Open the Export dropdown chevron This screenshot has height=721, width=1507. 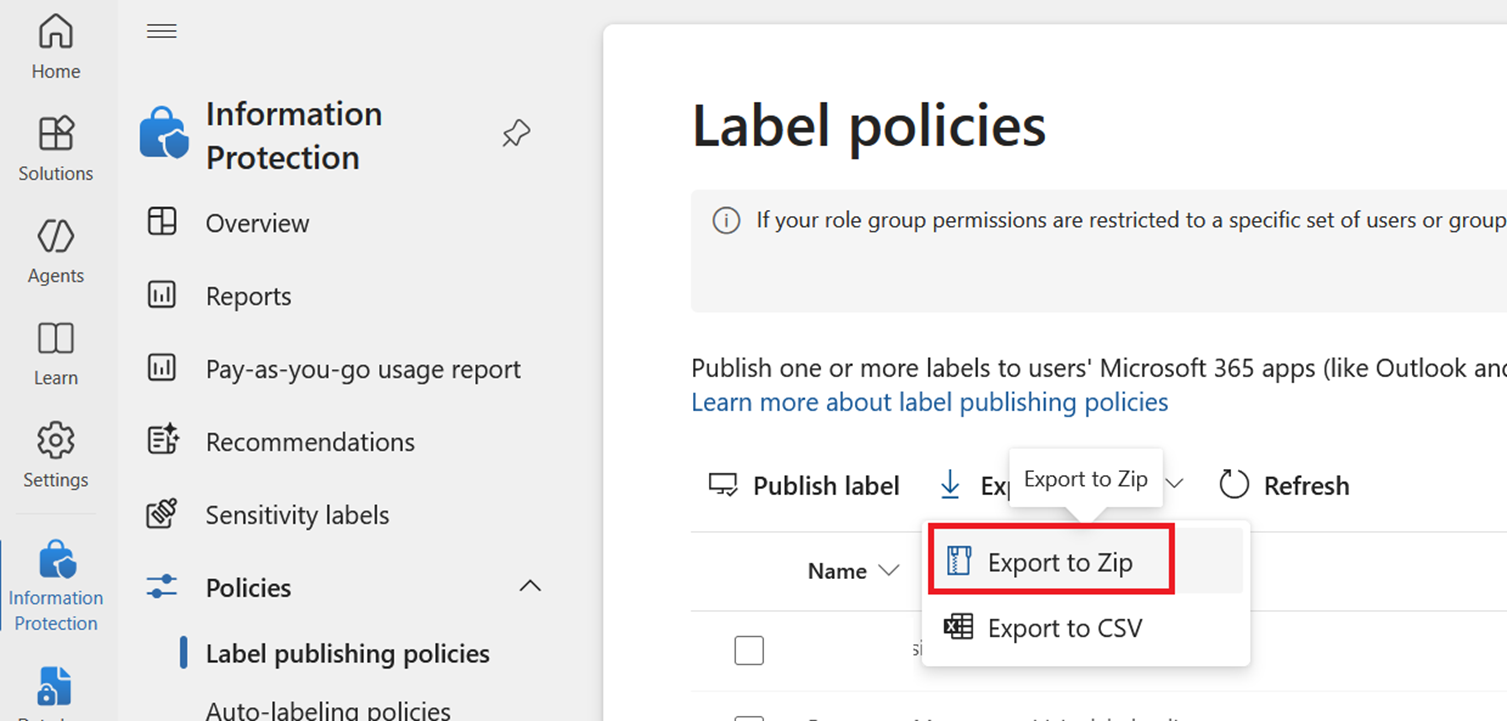coord(1176,484)
